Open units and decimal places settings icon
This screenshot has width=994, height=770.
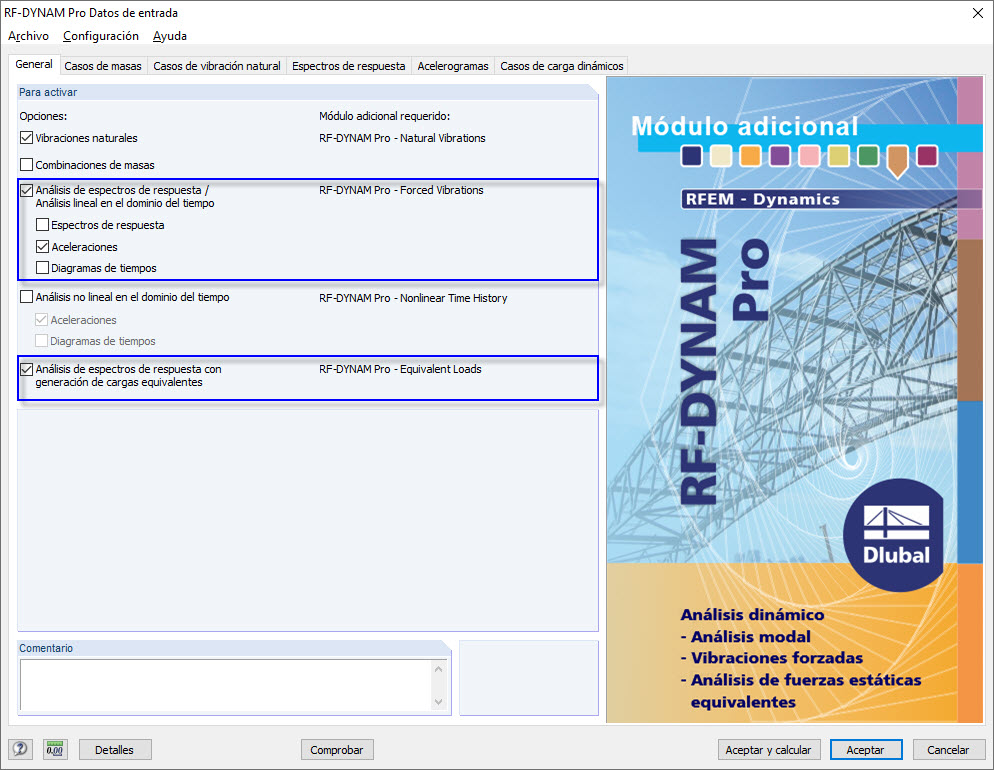point(55,749)
